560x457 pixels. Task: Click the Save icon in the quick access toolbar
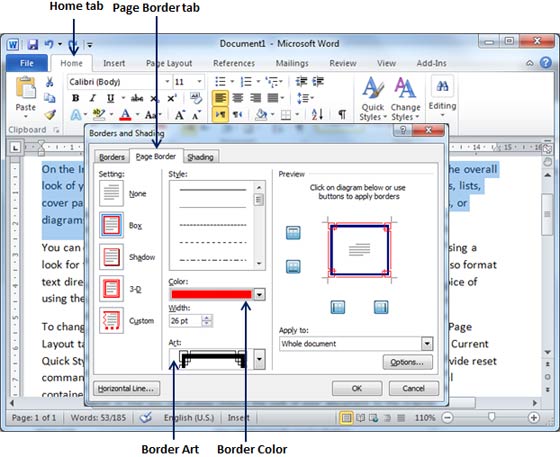32,44
